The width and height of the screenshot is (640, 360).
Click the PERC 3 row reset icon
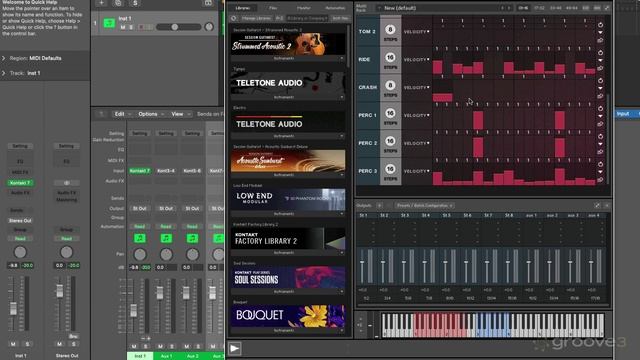(x=600, y=164)
